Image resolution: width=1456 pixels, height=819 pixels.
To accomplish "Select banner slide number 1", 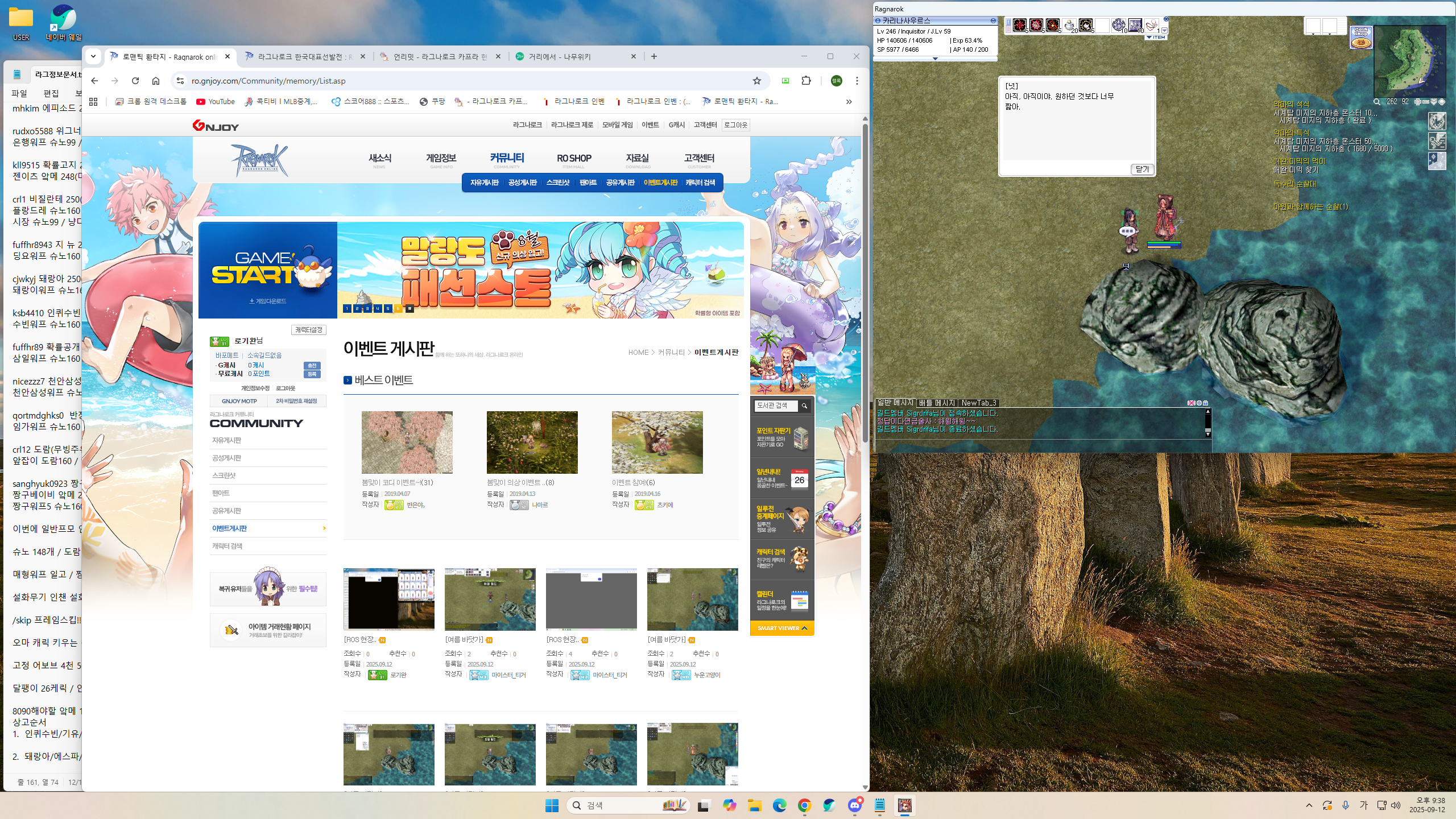I will click(x=347, y=309).
